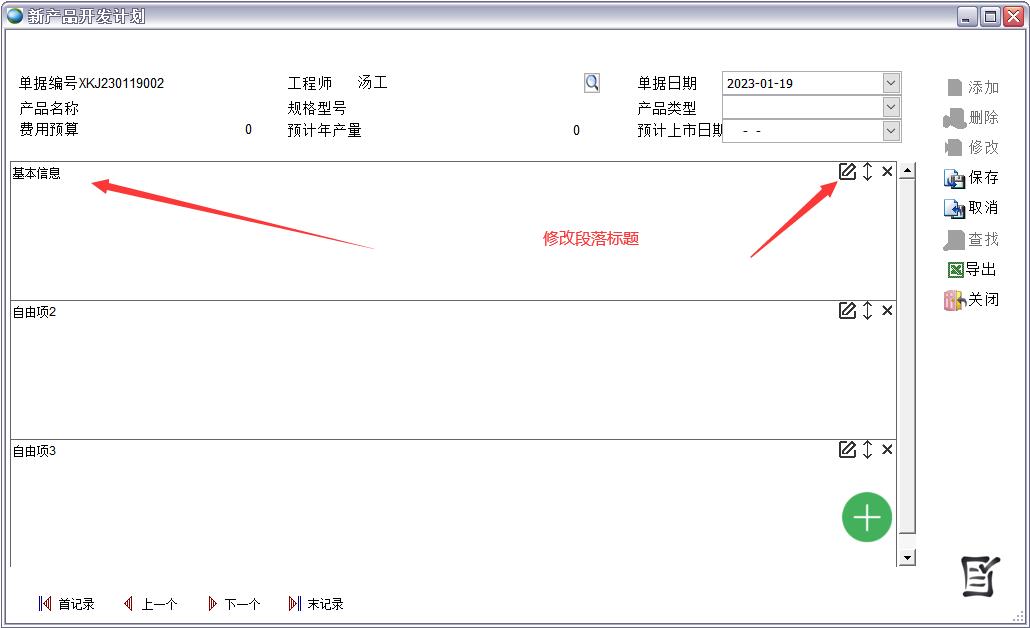Export data with the 导出 button
The height and width of the screenshot is (628, 1030).
tap(971, 269)
